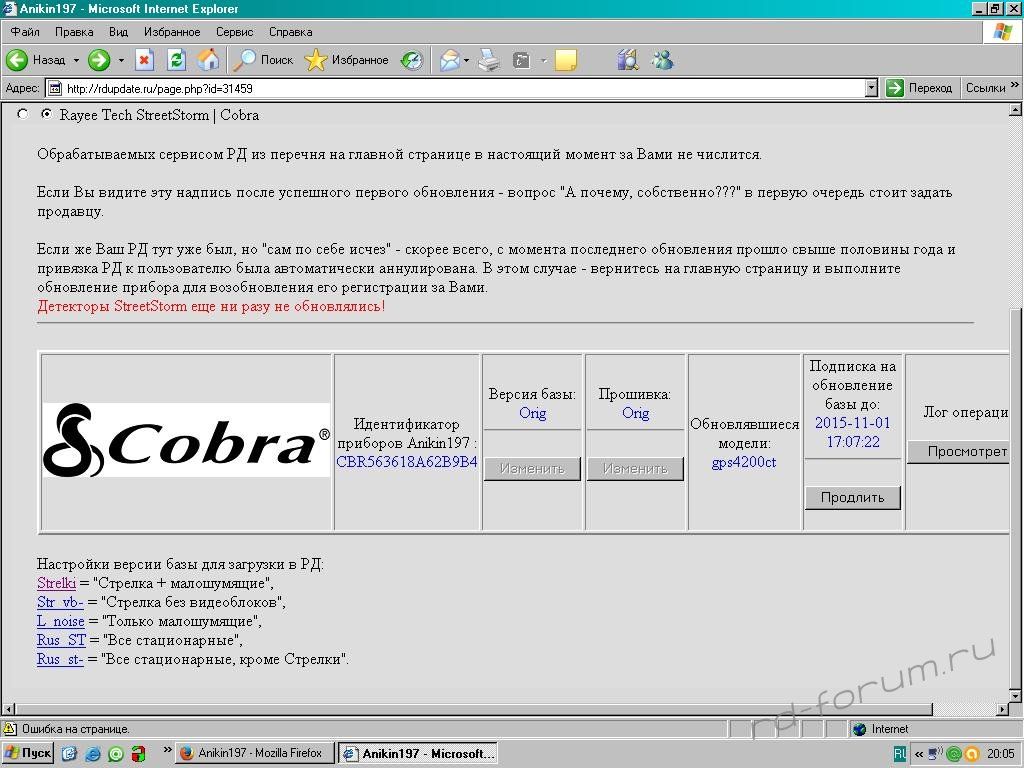Select the Rayee Tech StreetStorm | Cobra radio button
The height and width of the screenshot is (768, 1024).
46,115
